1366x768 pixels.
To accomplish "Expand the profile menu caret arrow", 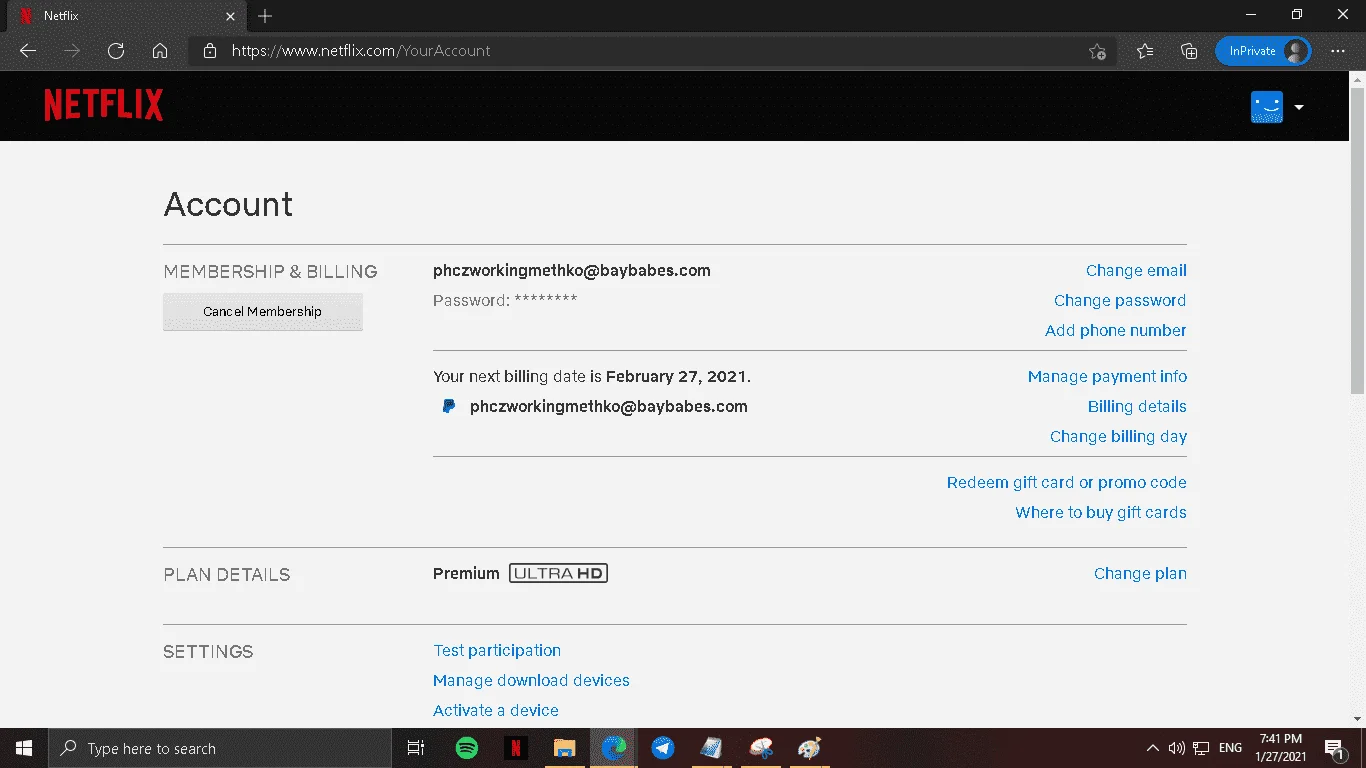I will click(x=1299, y=107).
